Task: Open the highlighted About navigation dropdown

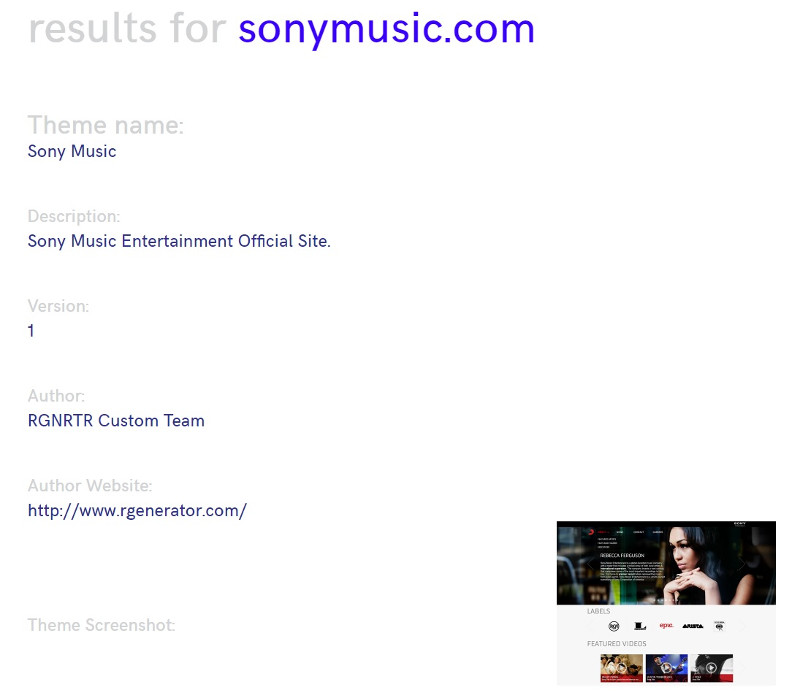Action: coord(602,532)
